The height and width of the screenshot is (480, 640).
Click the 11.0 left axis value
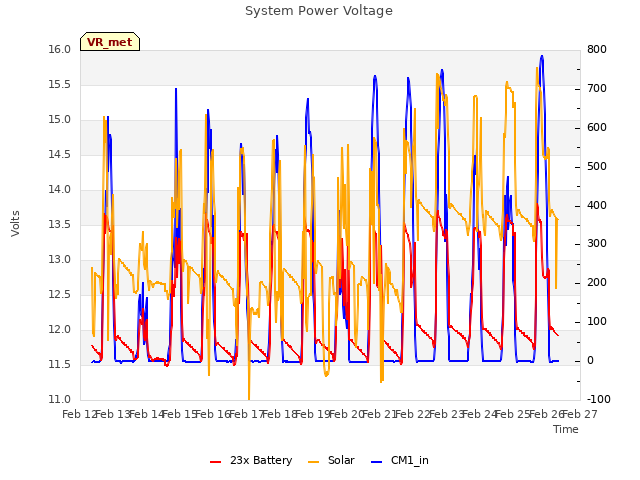(60, 399)
